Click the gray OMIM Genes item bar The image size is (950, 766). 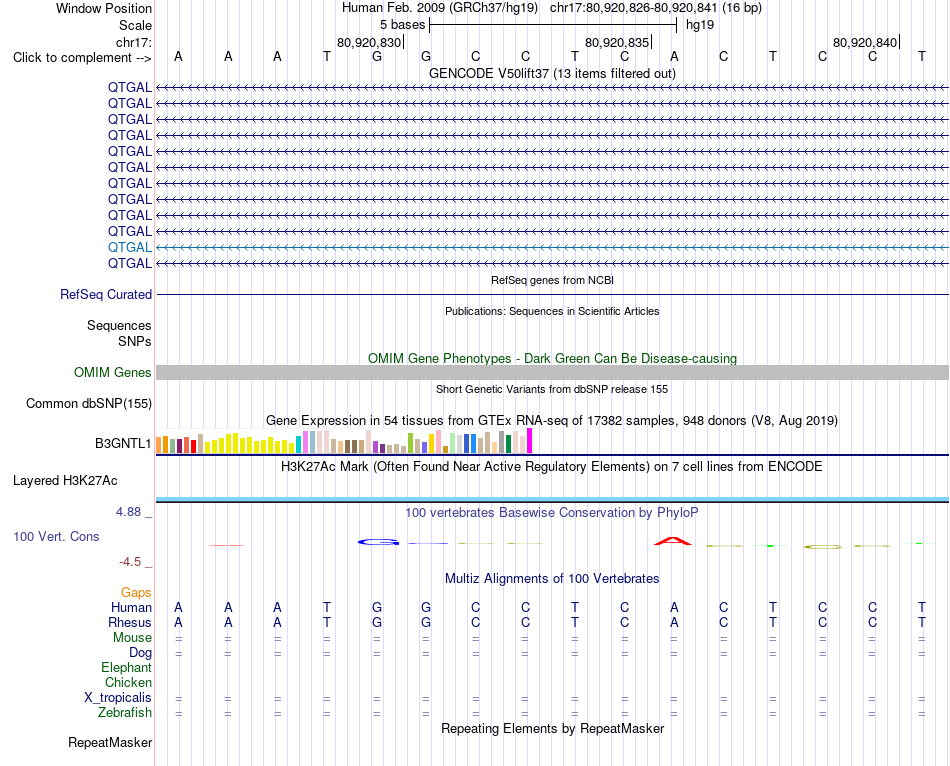coord(552,373)
